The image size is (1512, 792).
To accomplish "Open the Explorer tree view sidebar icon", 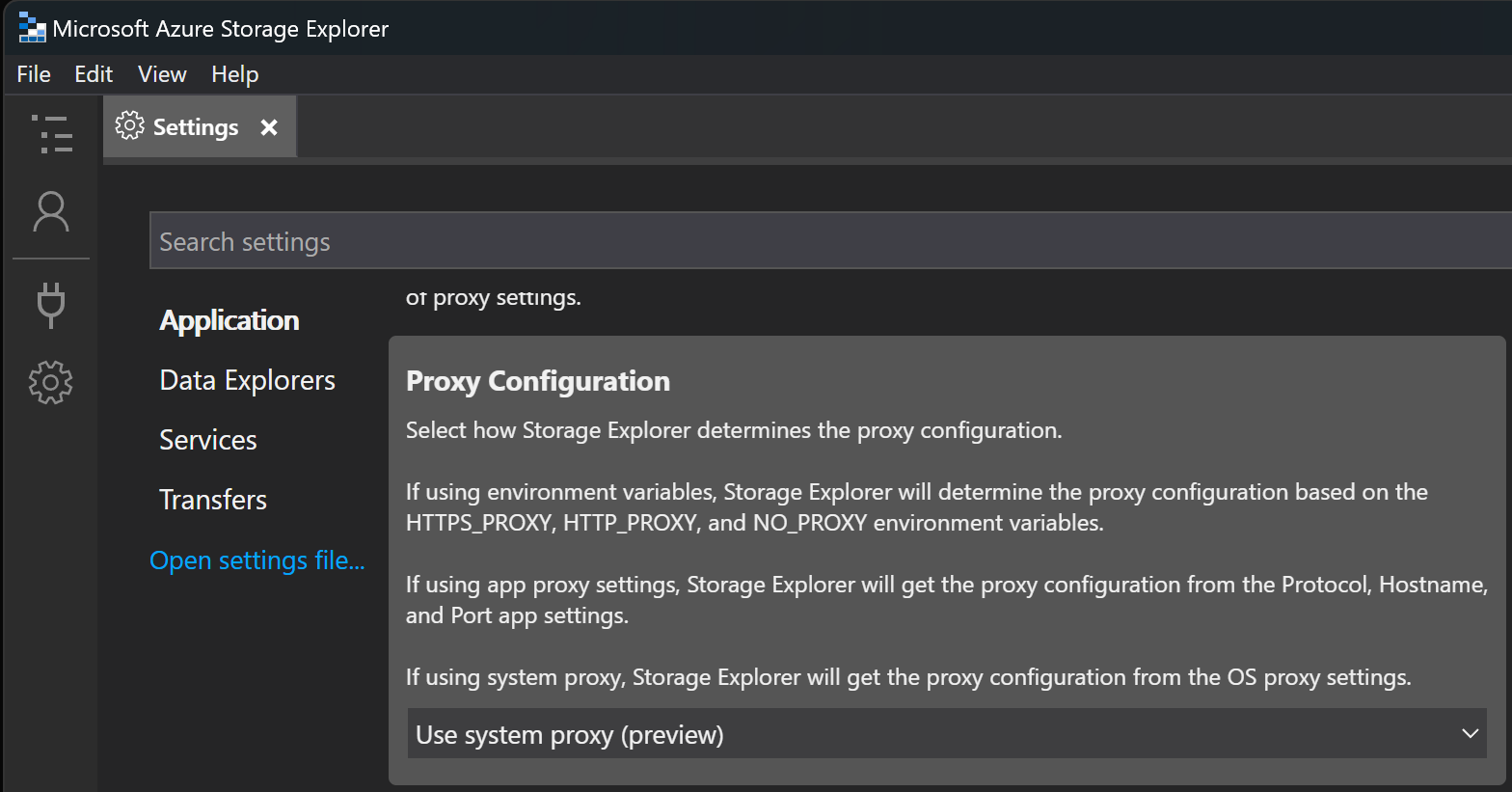I will [51, 134].
